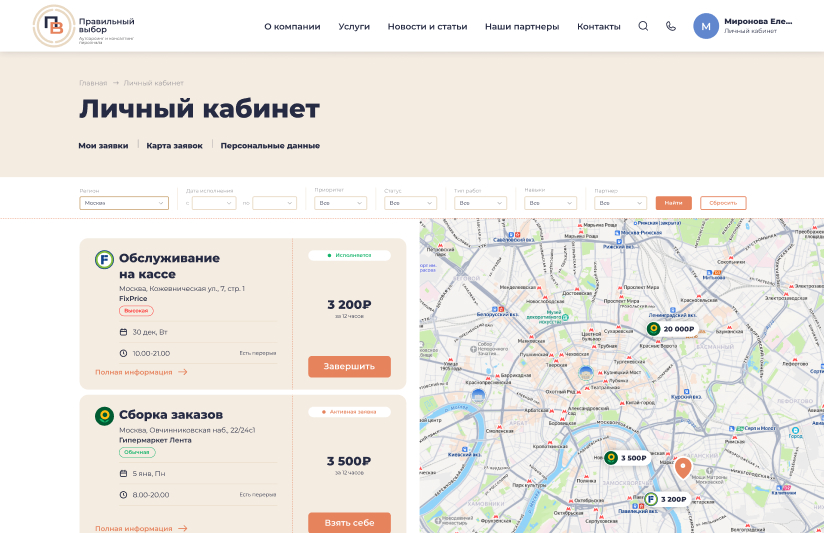Viewport: 824px width, 533px height.
Task: Click the Активная заявка status badge
Action: pyautogui.click(x=349, y=412)
